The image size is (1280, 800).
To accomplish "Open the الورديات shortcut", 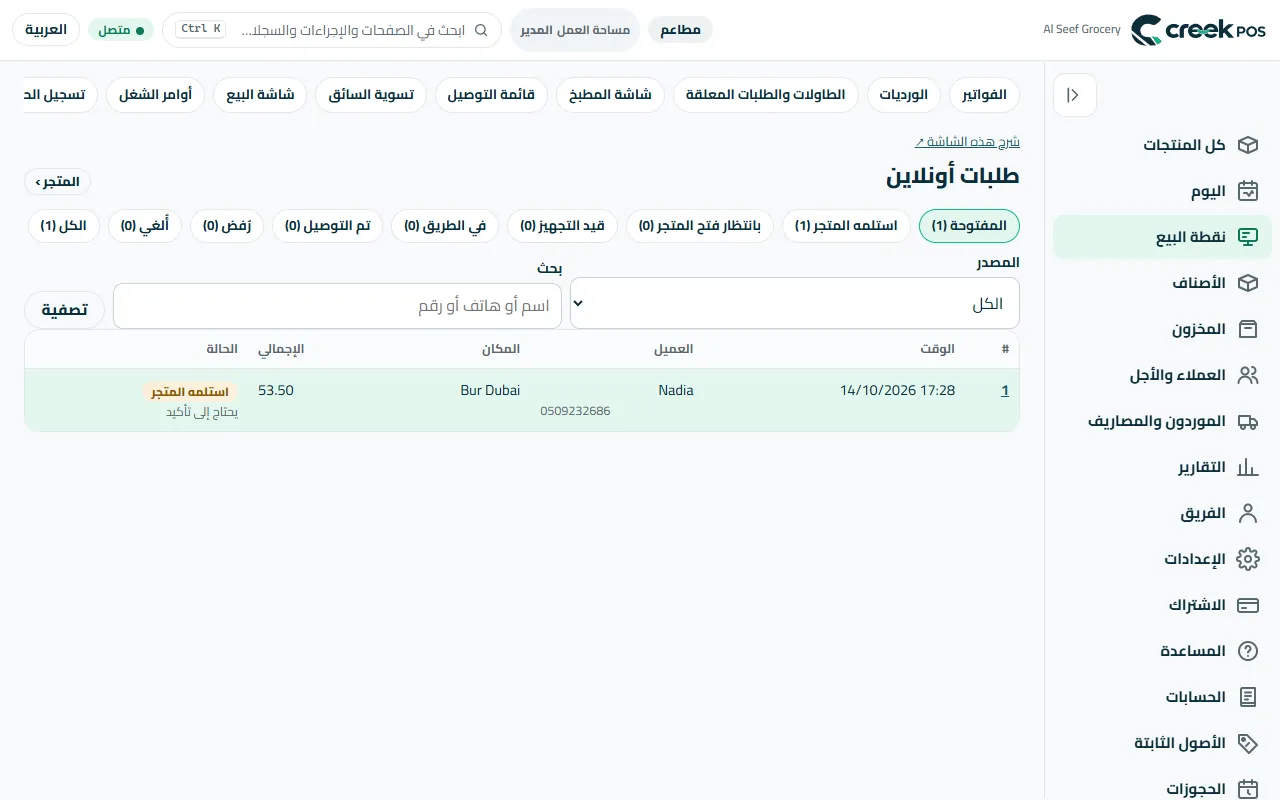I will click(904, 95).
